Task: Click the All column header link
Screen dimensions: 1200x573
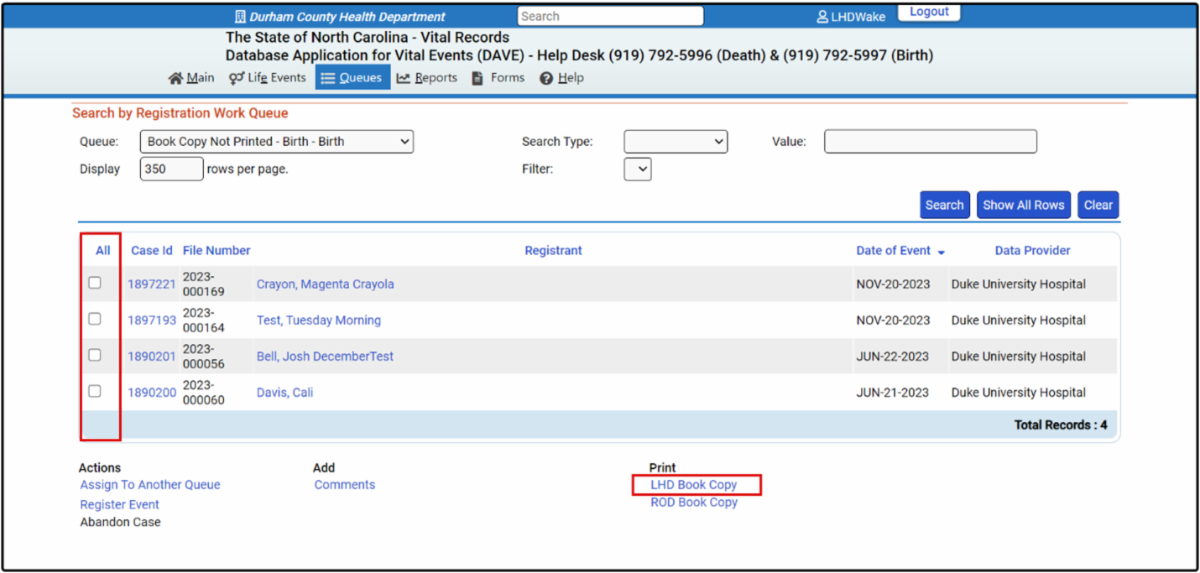Action: pos(103,251)
